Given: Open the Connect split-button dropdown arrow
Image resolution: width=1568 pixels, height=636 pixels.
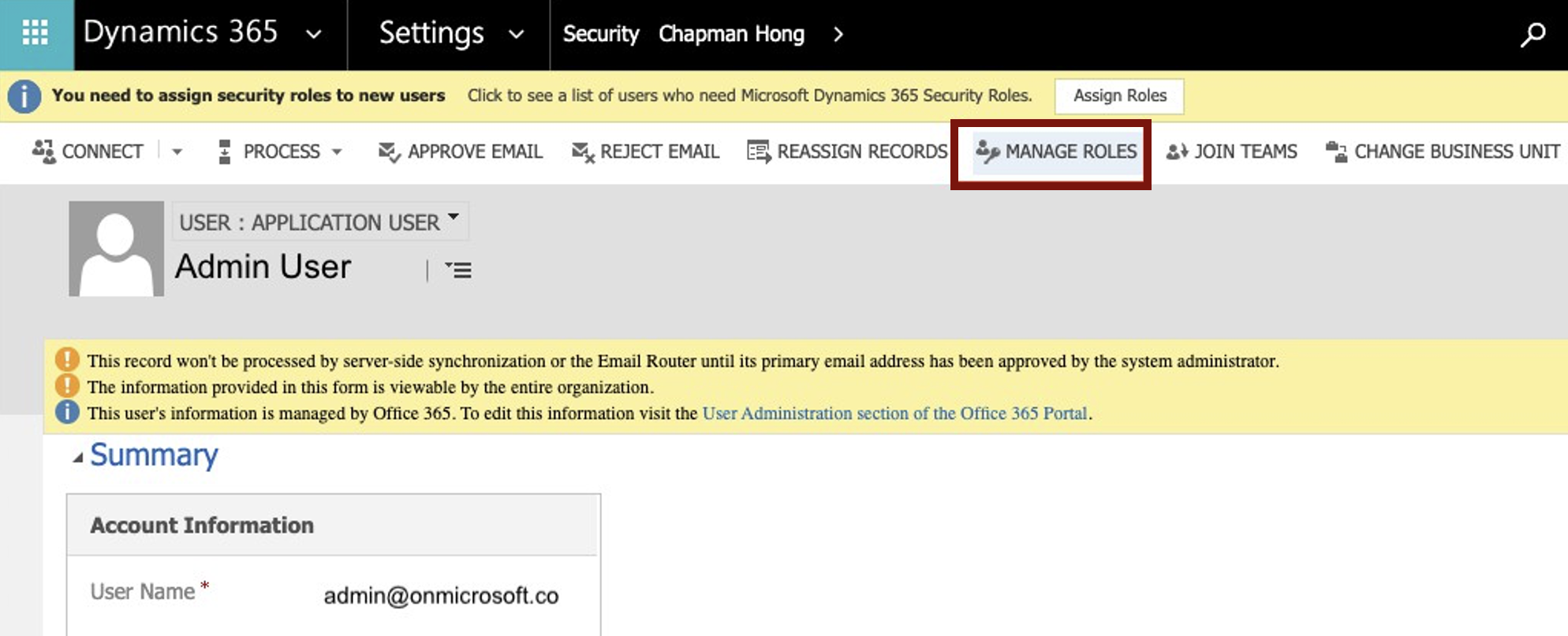Looking at the screenshot, I should [x=177, y=152].
